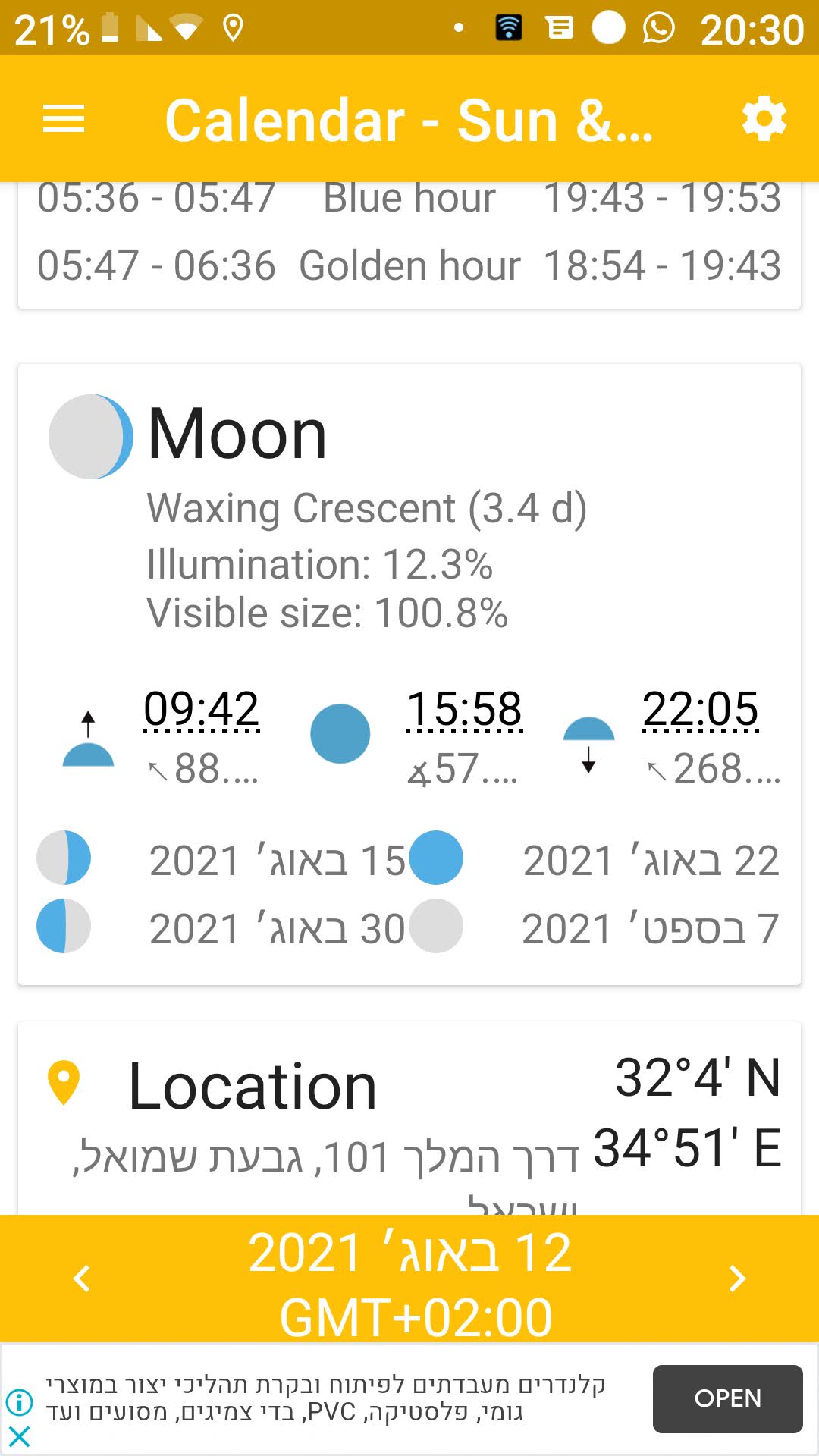The image size is (819, 1456).
Task: Tap the waxing crescent moon phase icon
Action: coord(91,437)
